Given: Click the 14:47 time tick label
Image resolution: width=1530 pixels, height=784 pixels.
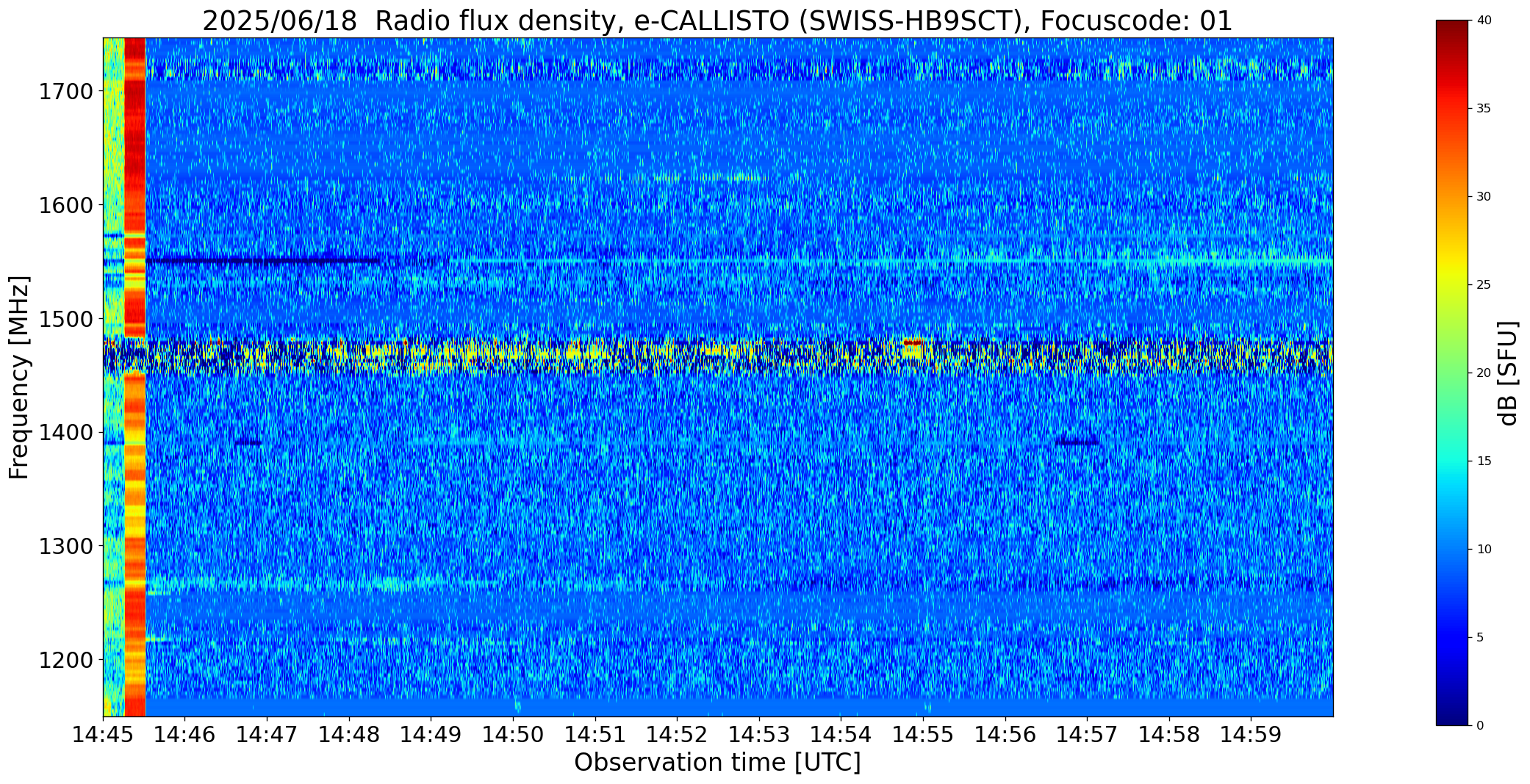Looking at the screenshot, I should (x=267, y=734).
